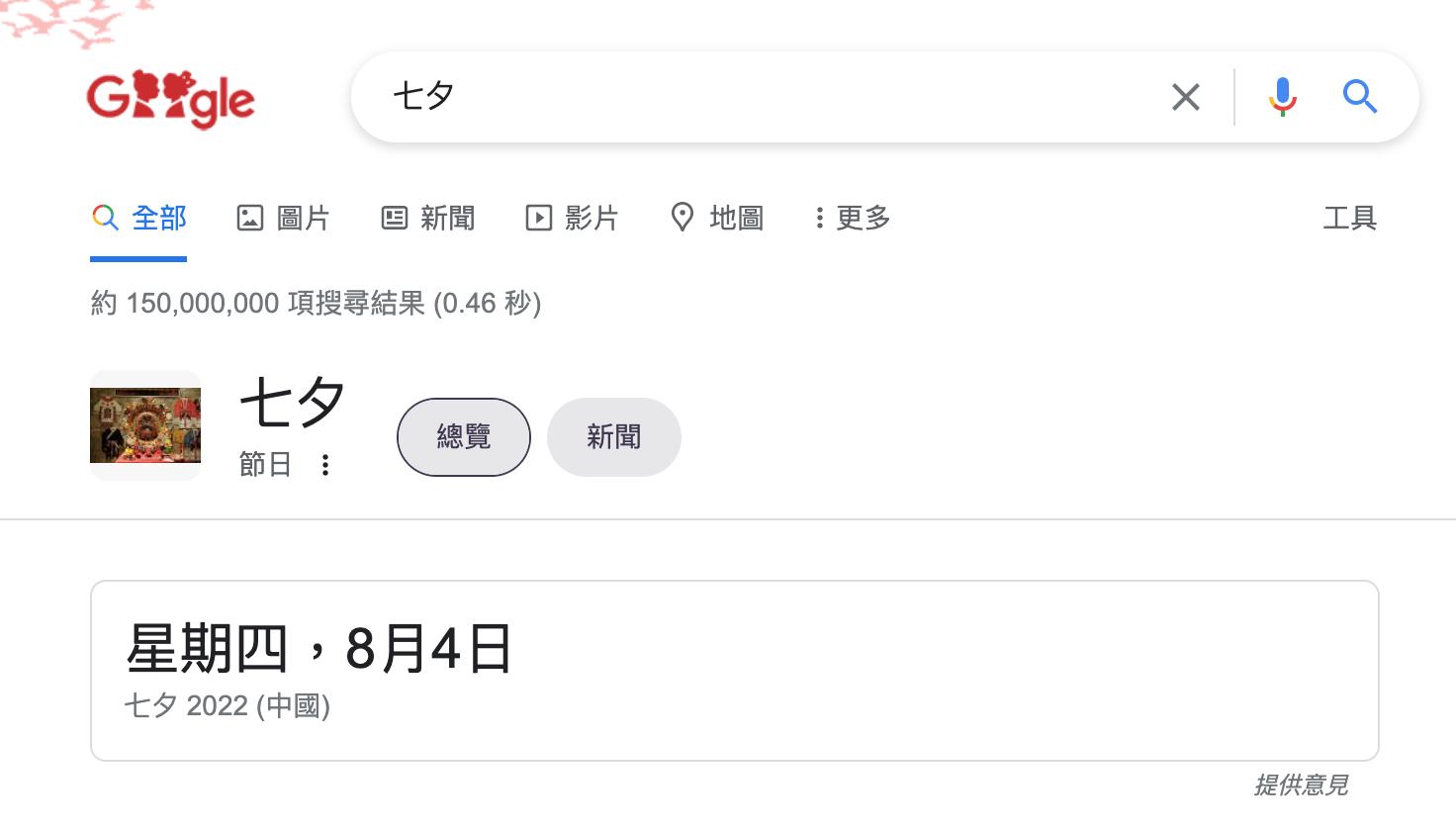This screenshot has height=831, width=1456.
Task: Expand the 更多 options menu
Action: click(849, 218)
